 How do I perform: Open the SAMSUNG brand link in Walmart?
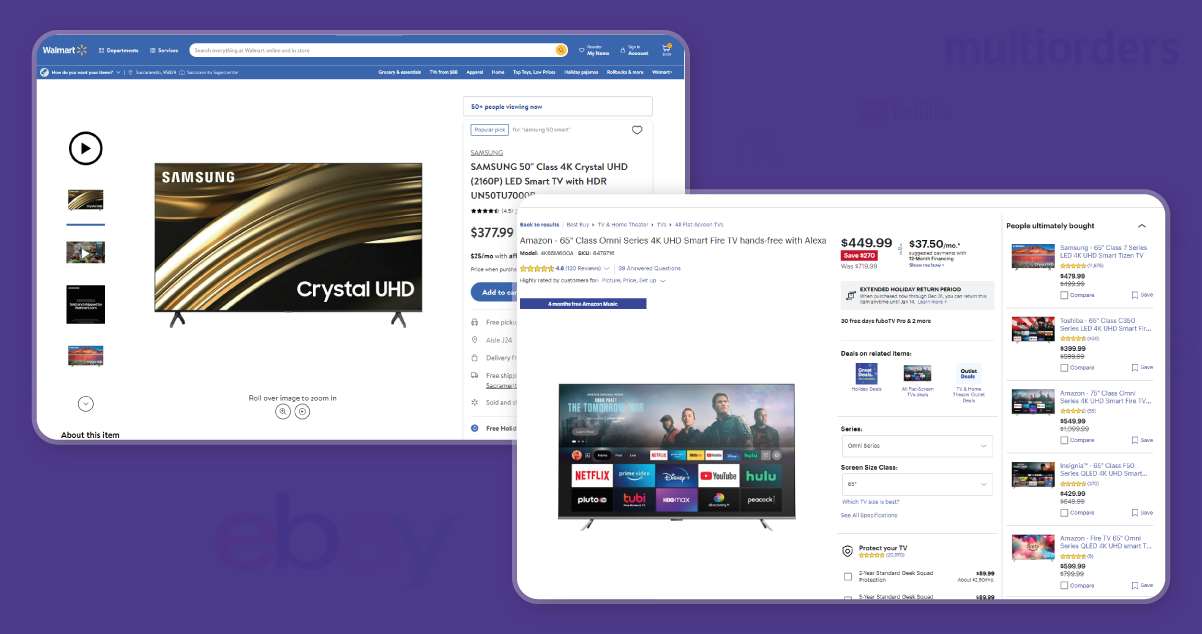point(487,153)
